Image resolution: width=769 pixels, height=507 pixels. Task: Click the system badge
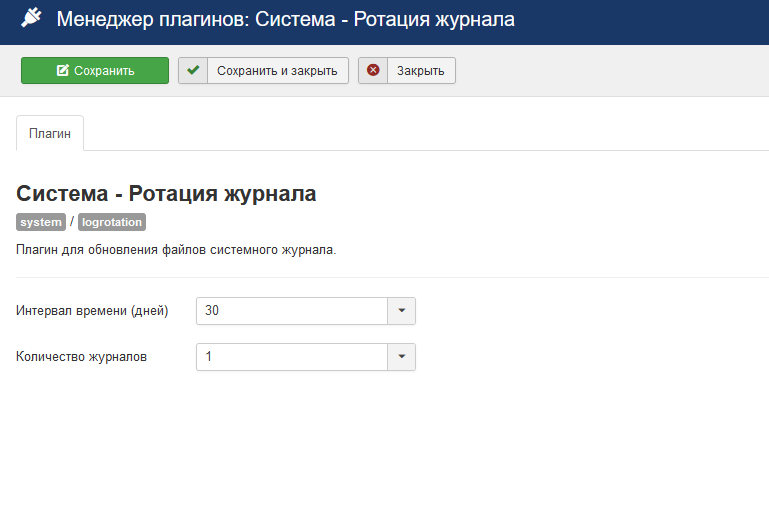(41, 222)
